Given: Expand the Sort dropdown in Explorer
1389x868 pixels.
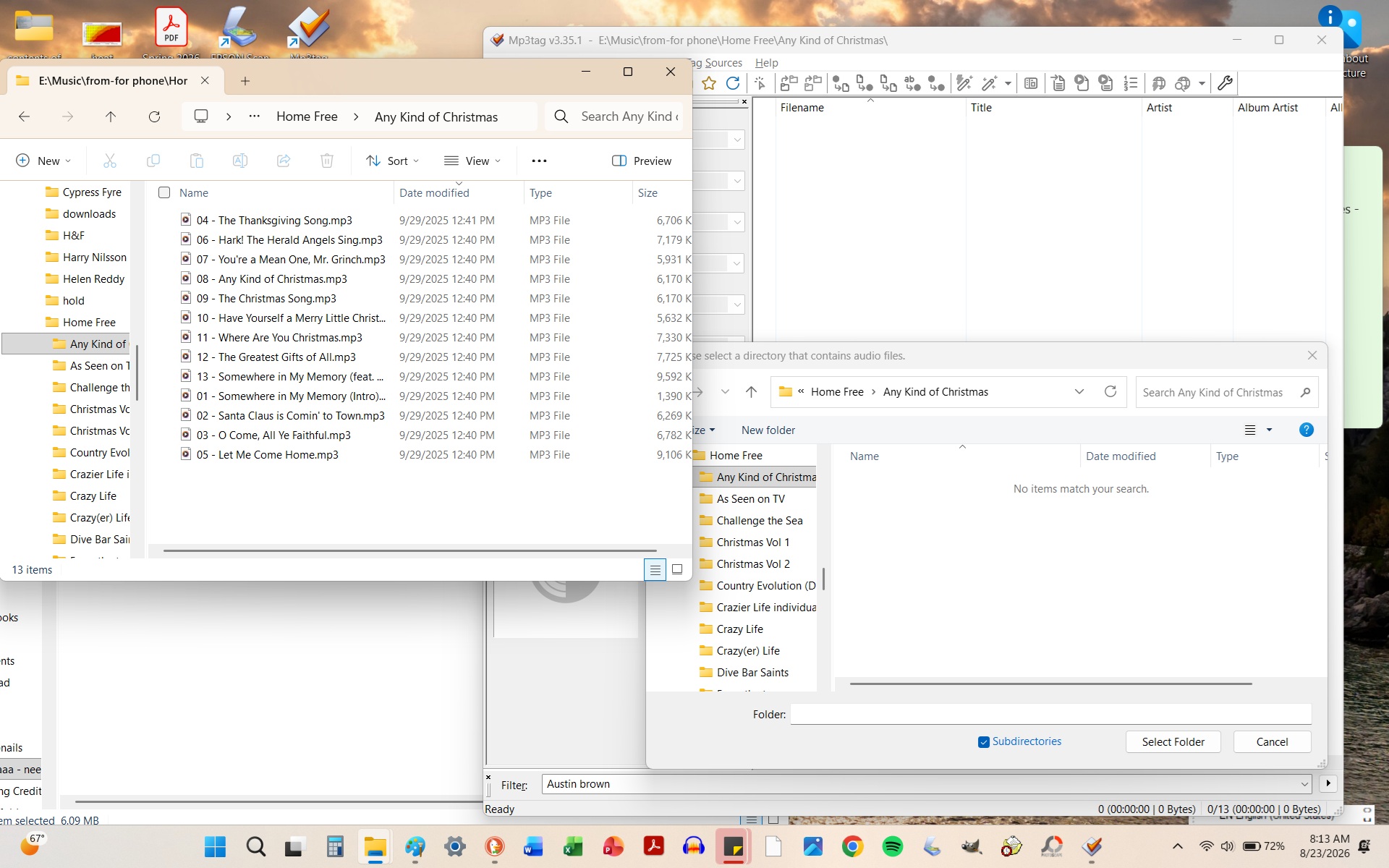Looking at the screenshot, I should 393,161.
